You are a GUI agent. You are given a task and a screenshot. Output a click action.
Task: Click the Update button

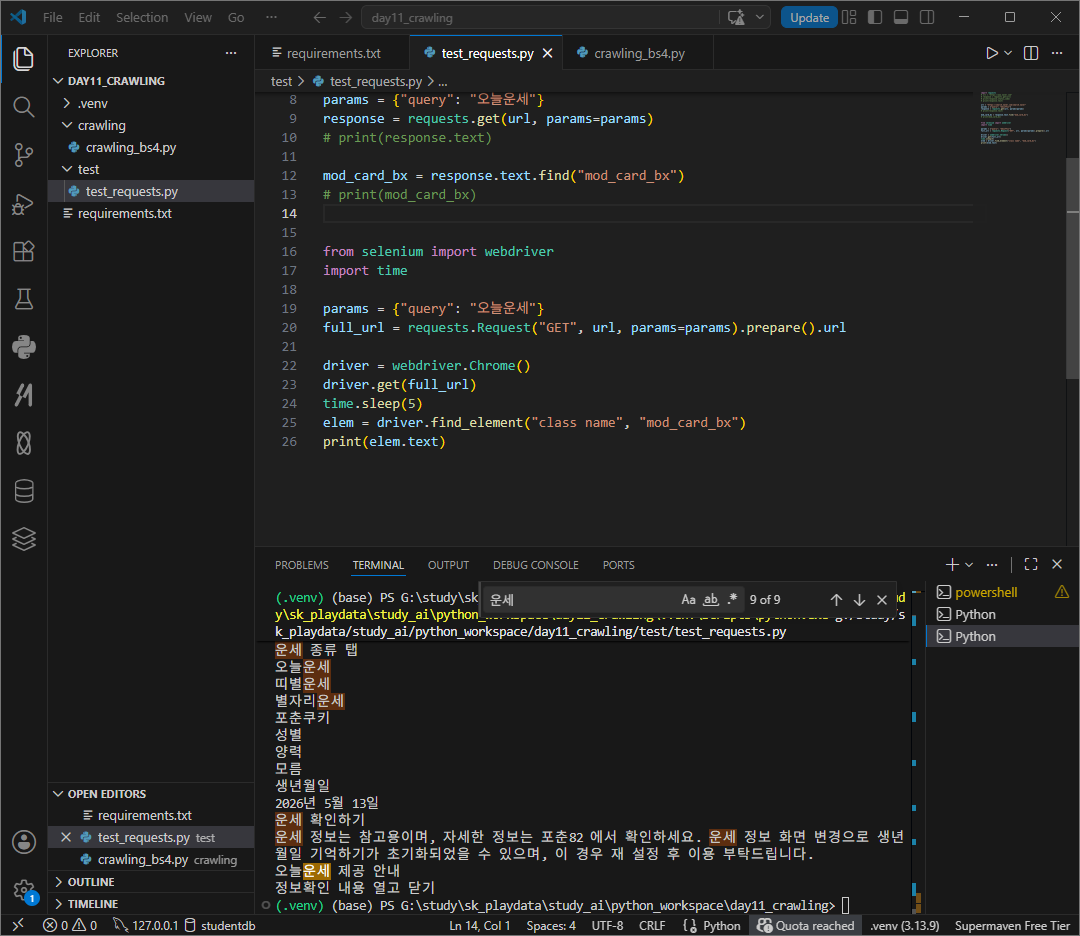(x=809, y=17)
